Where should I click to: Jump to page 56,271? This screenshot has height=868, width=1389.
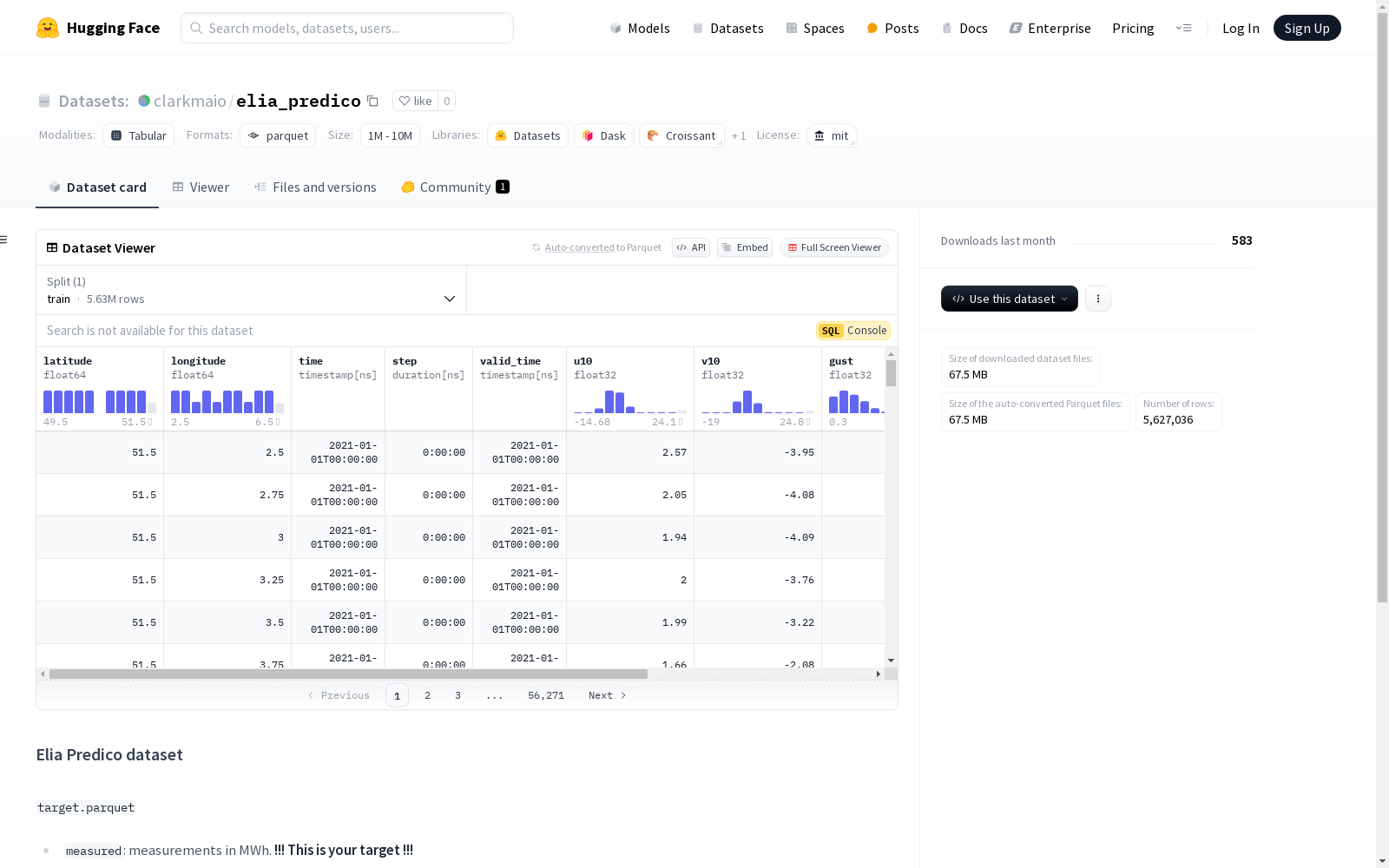(x=546, y=695)
